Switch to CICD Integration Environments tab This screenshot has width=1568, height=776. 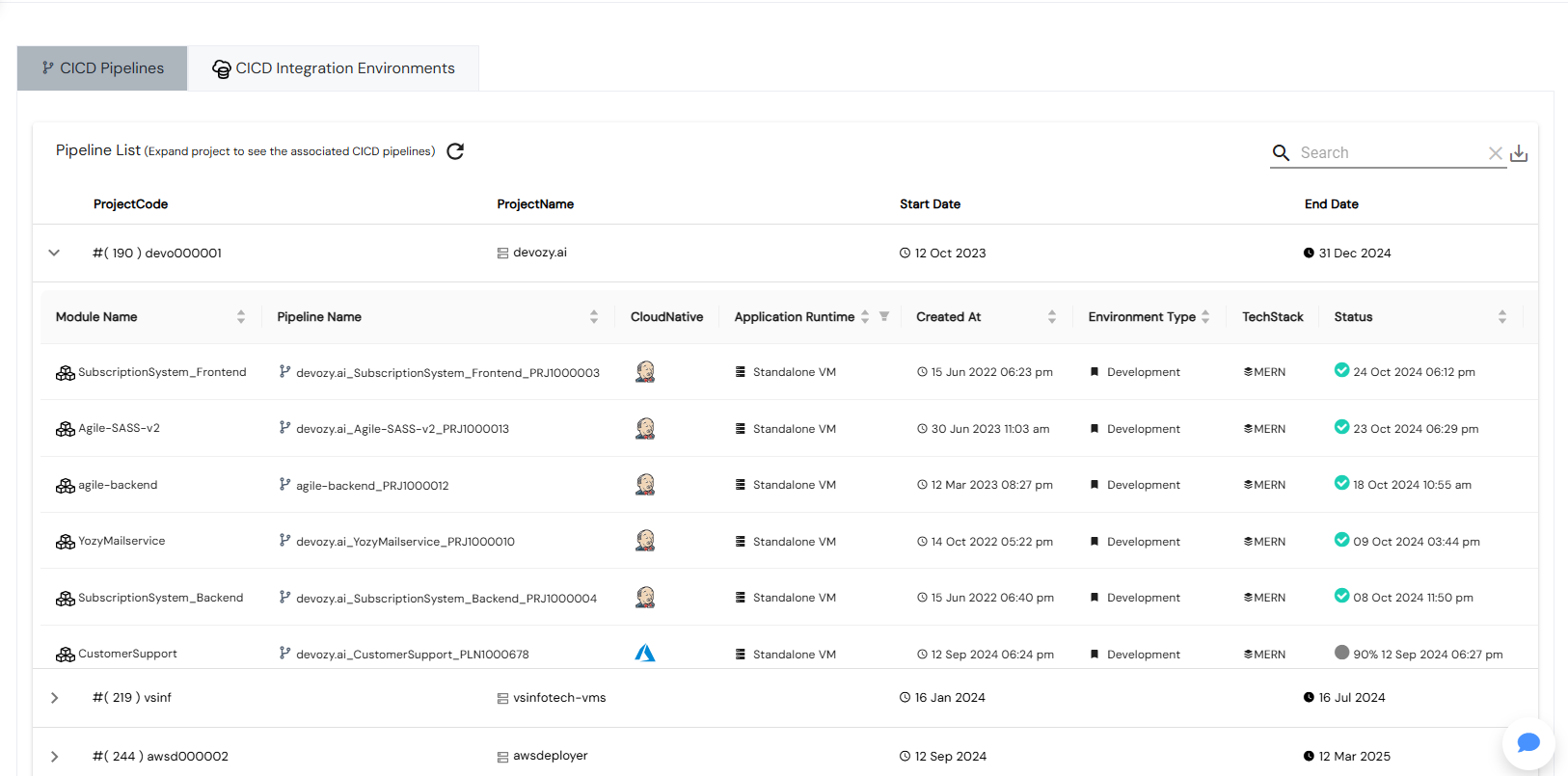pyautogui.click(x=334, y=68)
